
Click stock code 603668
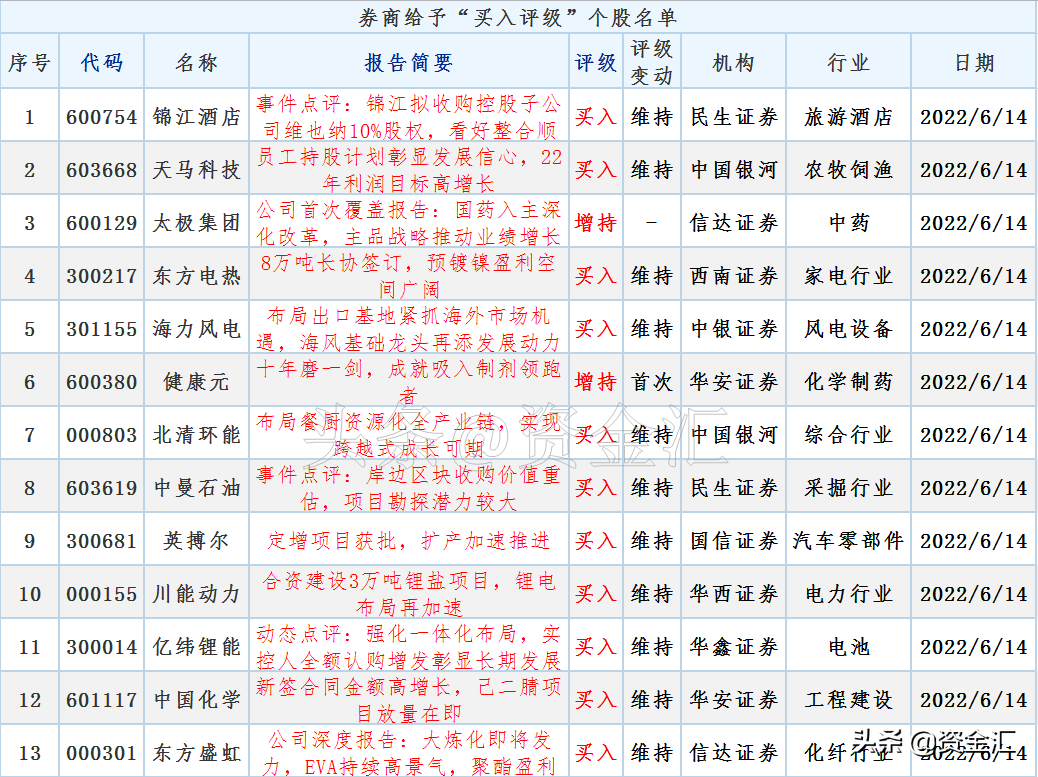(x=101, y=170)
